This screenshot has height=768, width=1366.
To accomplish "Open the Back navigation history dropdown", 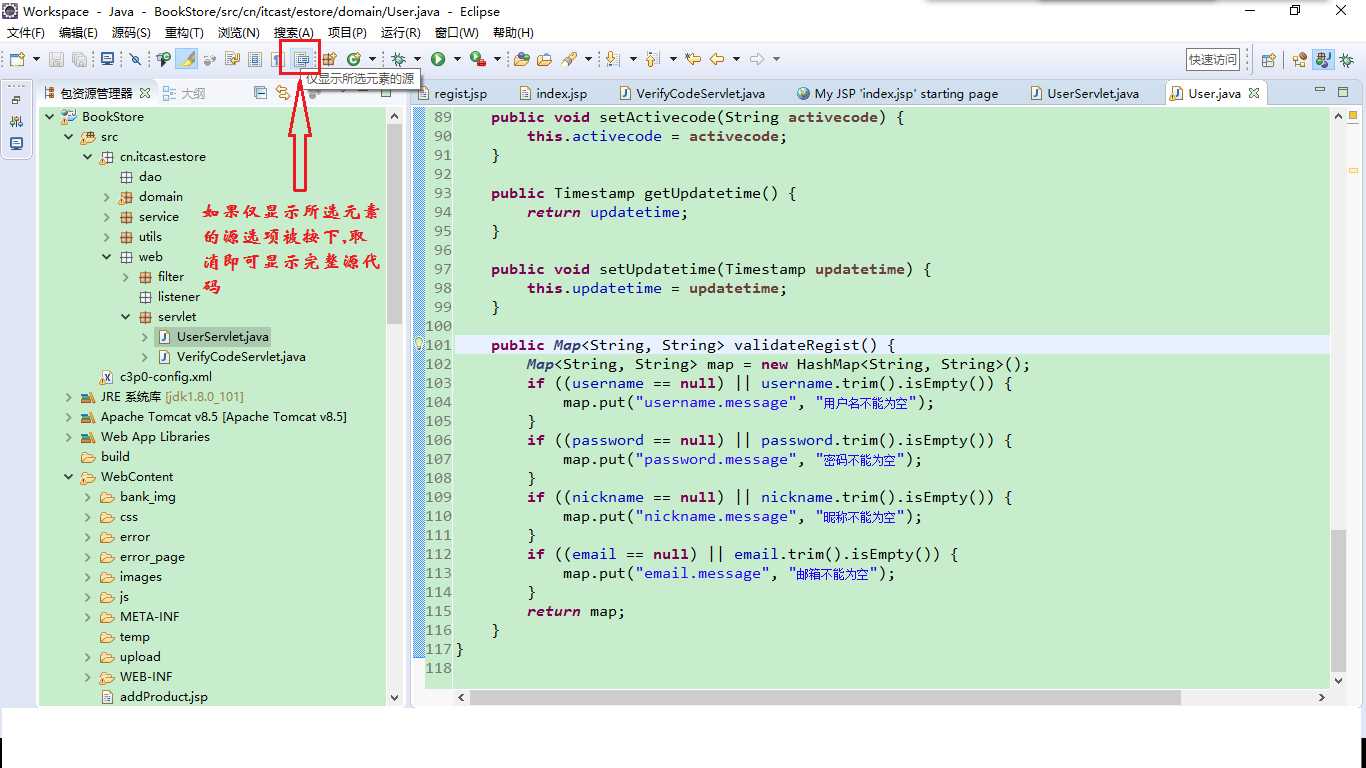I will pyautogui.click(x=736, y=59).
